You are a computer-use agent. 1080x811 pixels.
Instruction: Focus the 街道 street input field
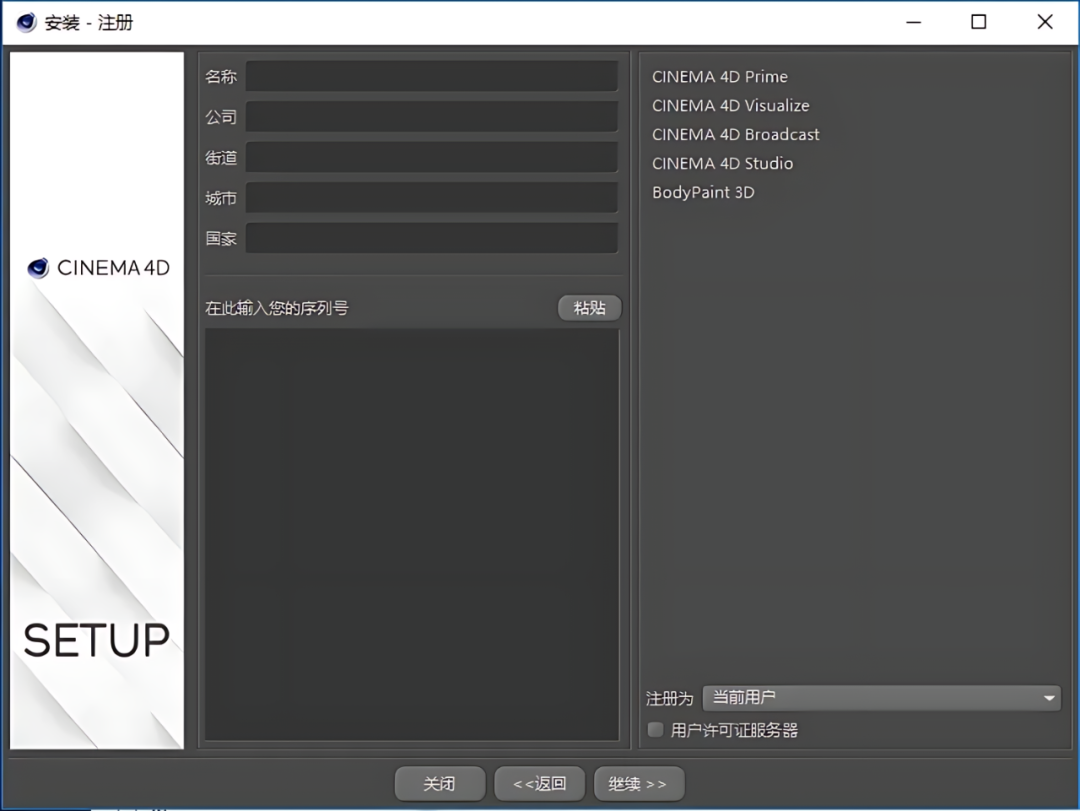point(432,158)
